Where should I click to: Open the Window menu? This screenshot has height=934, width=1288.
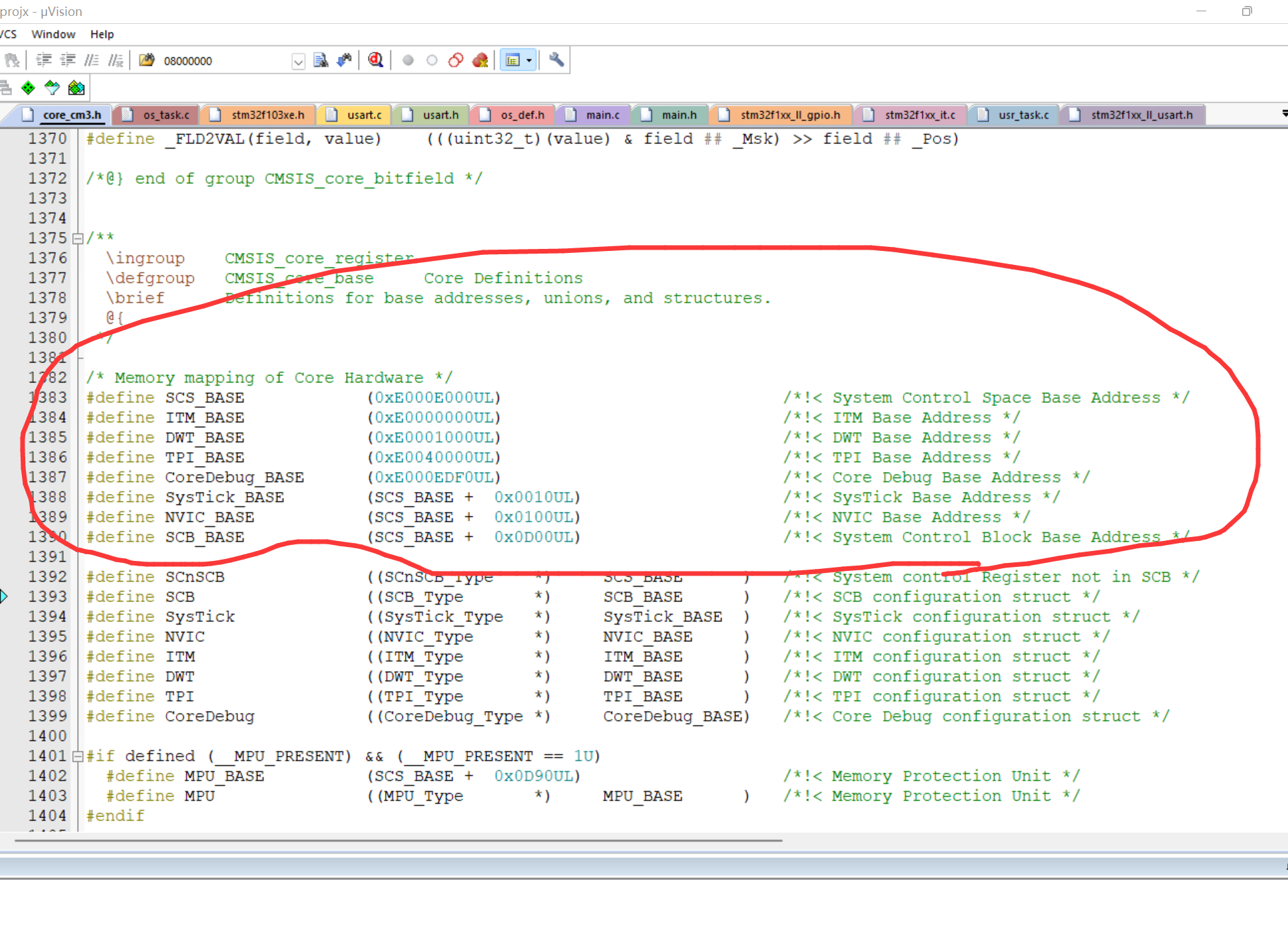pyautogui.click(x=53, y=34)
